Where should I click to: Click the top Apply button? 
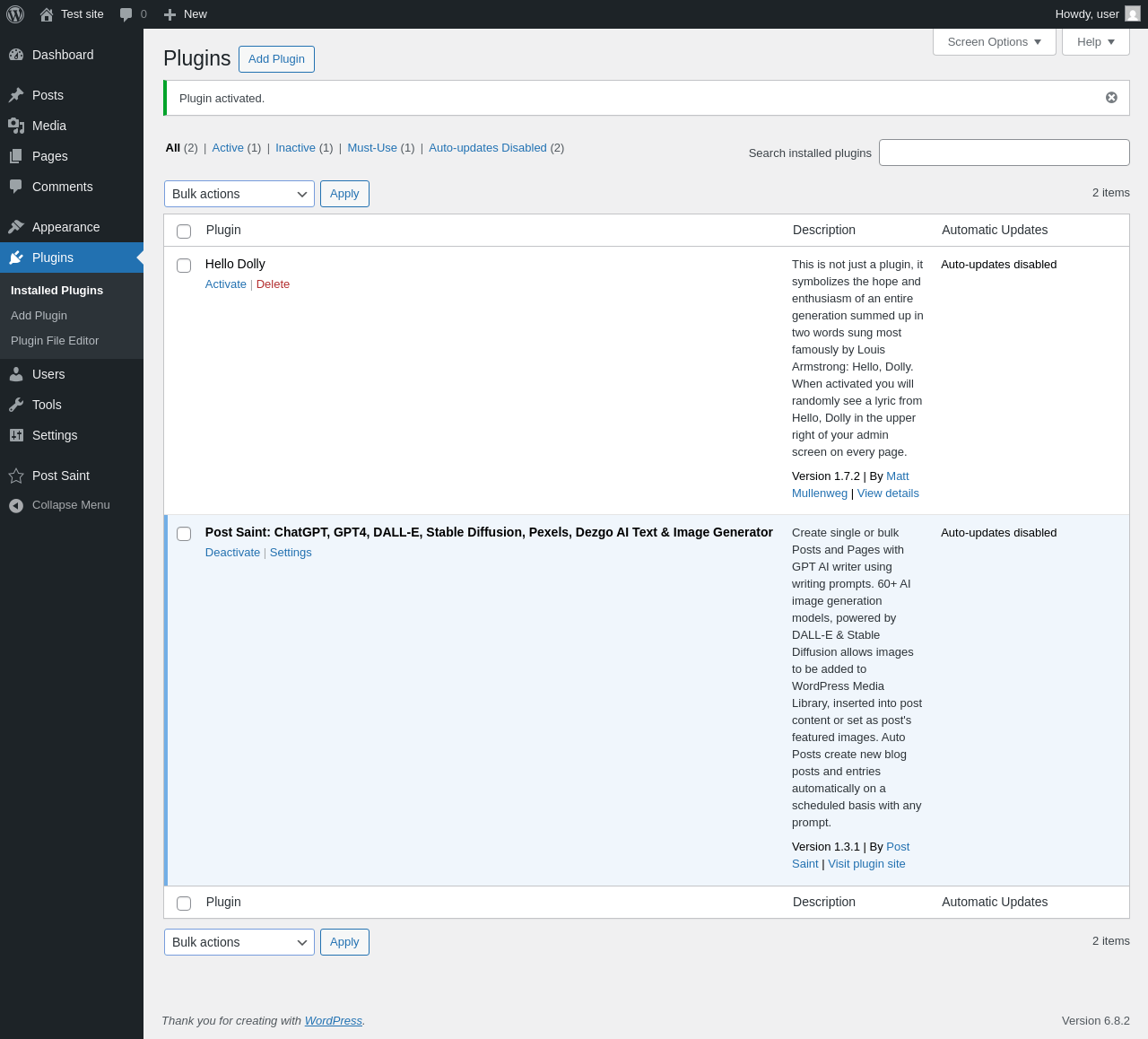344,194
